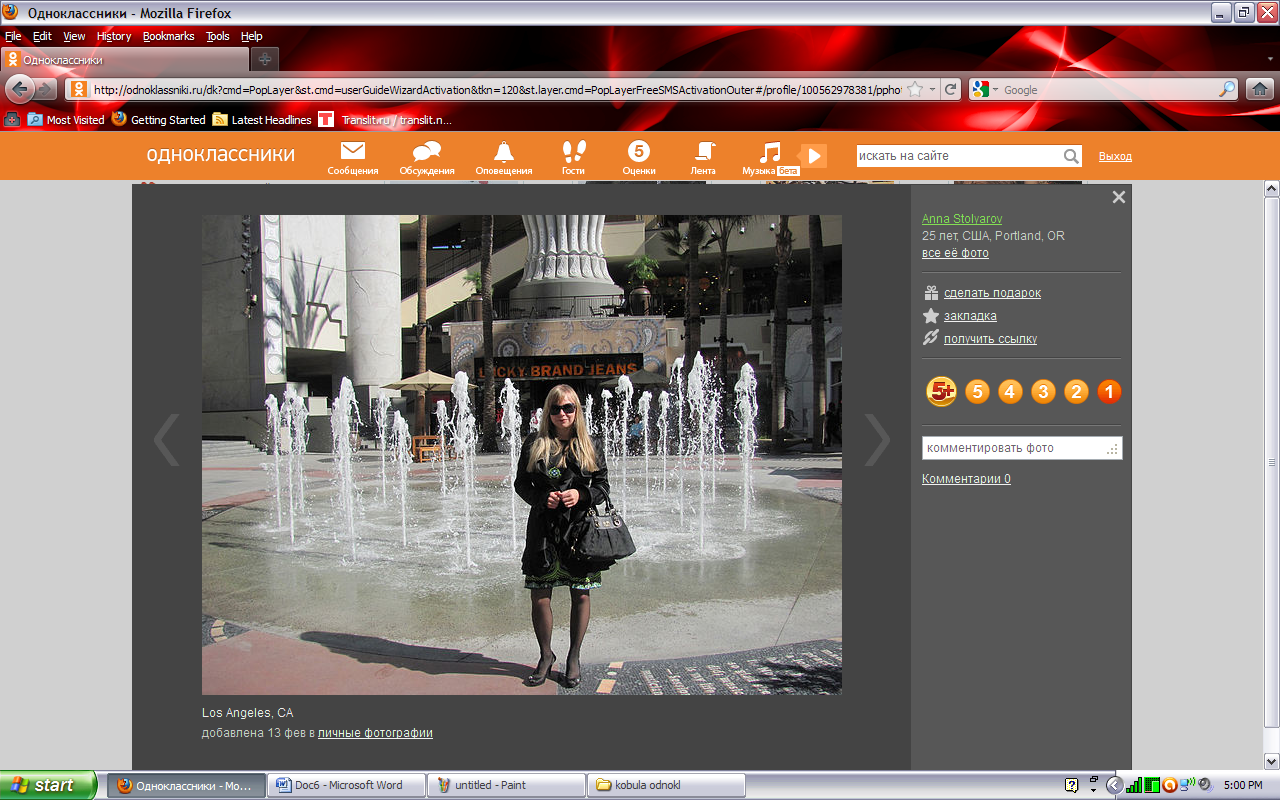Click the Firefox Forward button

pos(45,89)
